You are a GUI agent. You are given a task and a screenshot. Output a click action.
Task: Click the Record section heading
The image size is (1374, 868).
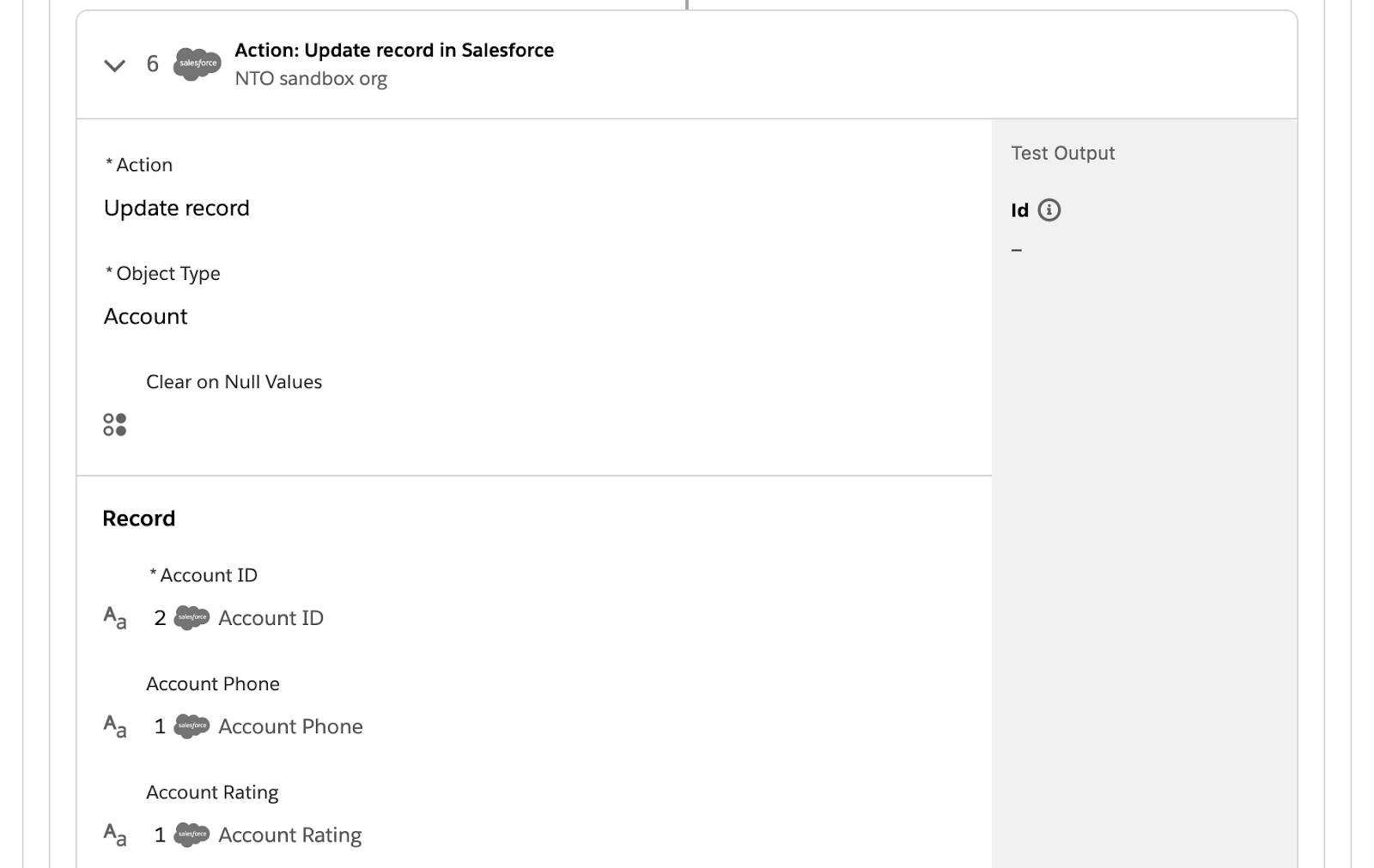coord(139,519)
